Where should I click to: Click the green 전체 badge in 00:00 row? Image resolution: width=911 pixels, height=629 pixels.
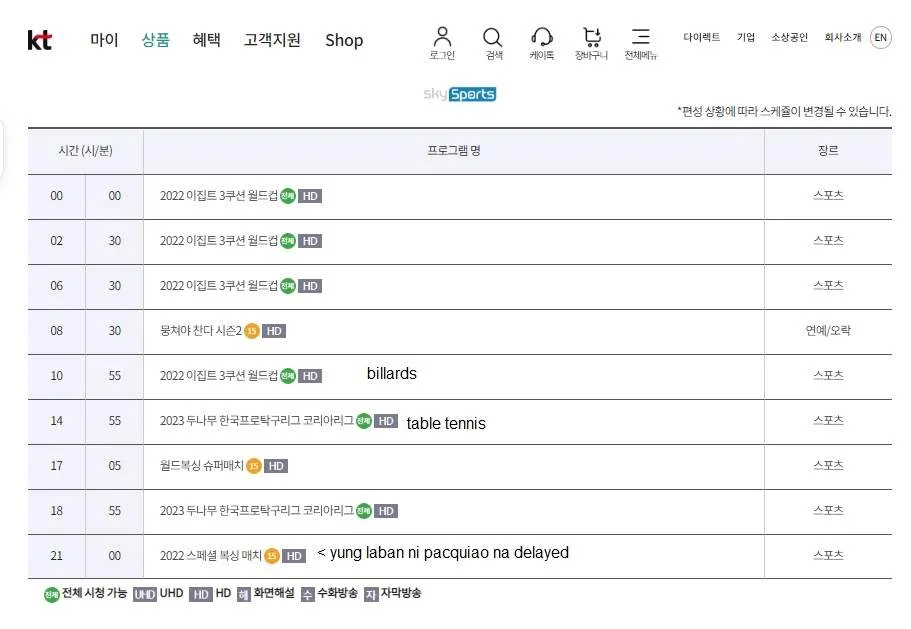pos(288,196)
